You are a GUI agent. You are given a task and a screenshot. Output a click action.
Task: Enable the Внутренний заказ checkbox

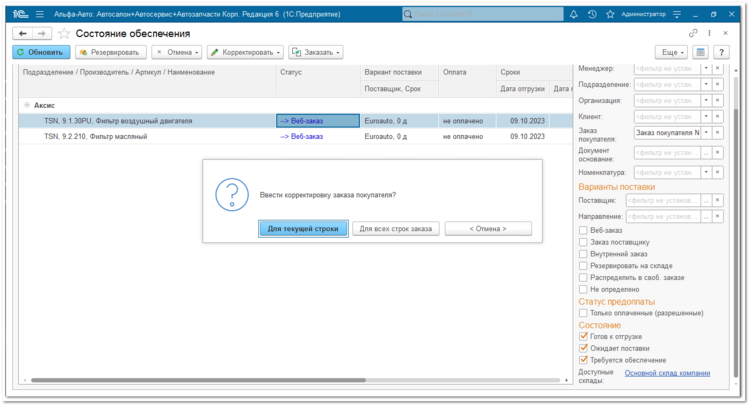point(583,254)
